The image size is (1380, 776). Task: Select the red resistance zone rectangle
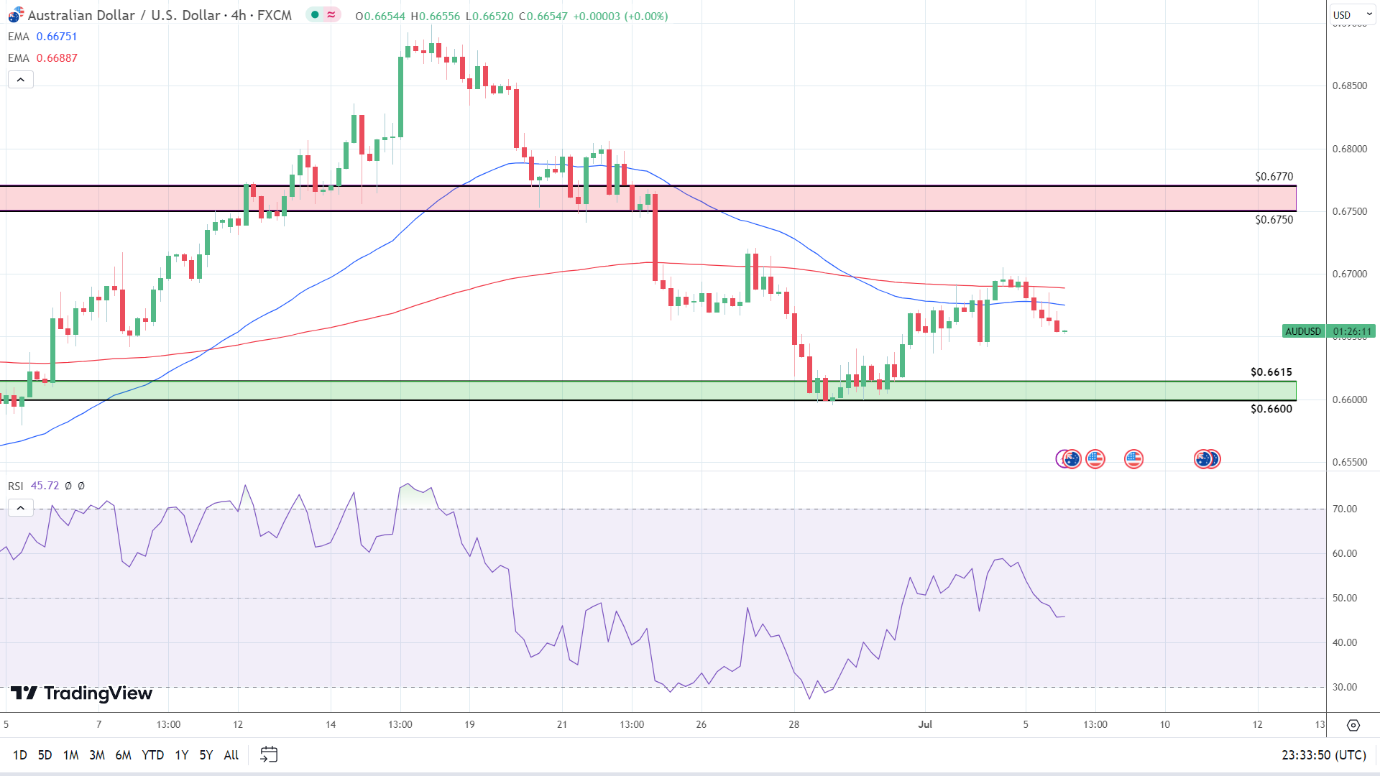(x=648, y=198)
